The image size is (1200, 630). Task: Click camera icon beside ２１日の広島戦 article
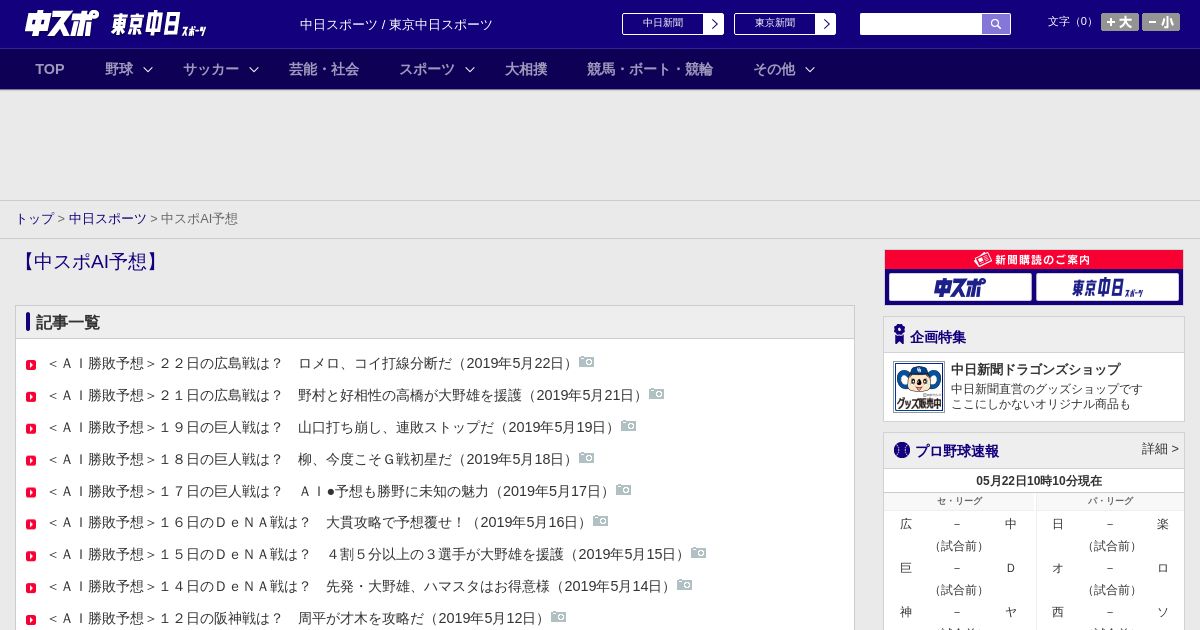click(x=657, y=394)
